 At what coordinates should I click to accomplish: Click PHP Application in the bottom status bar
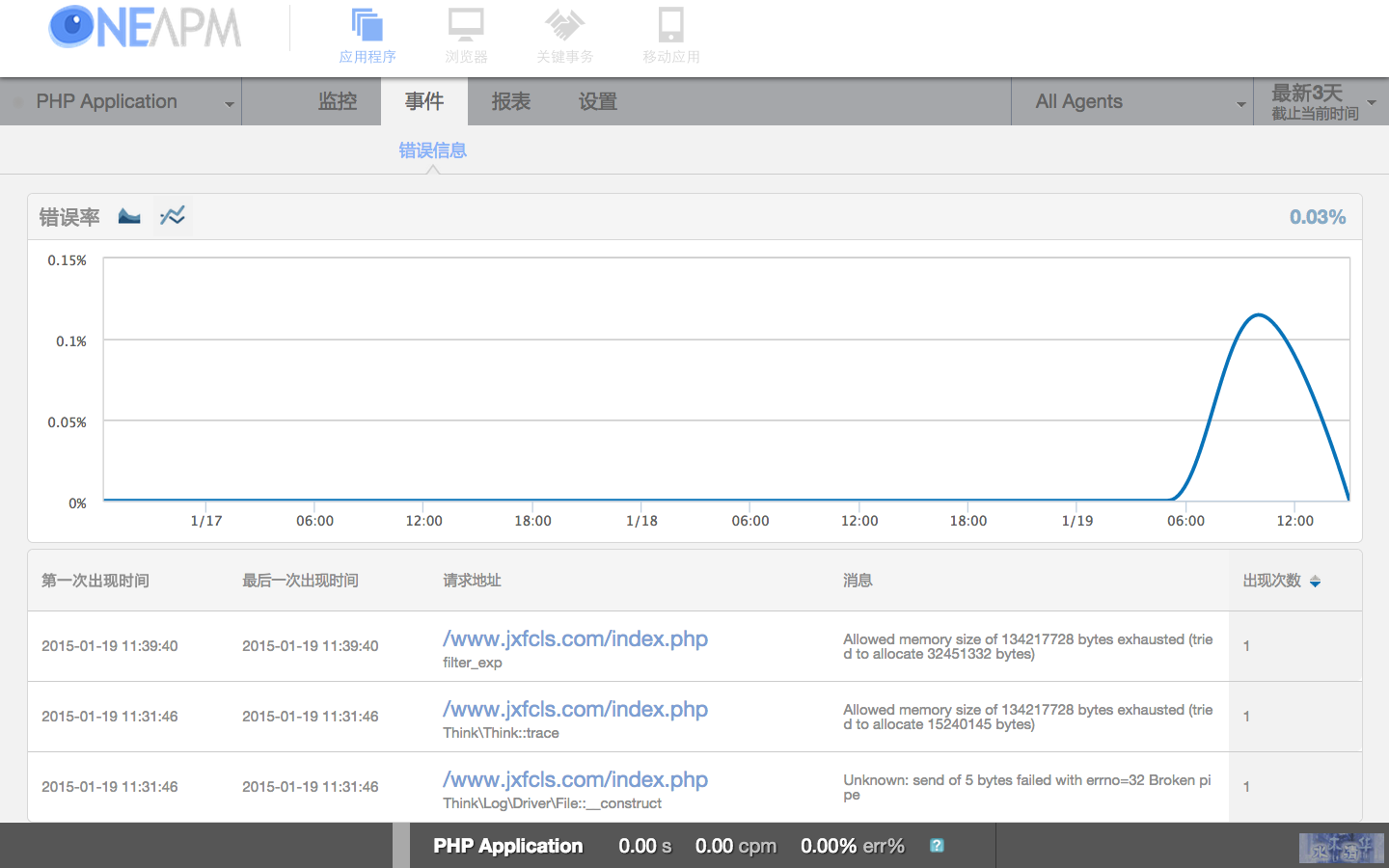508,846
